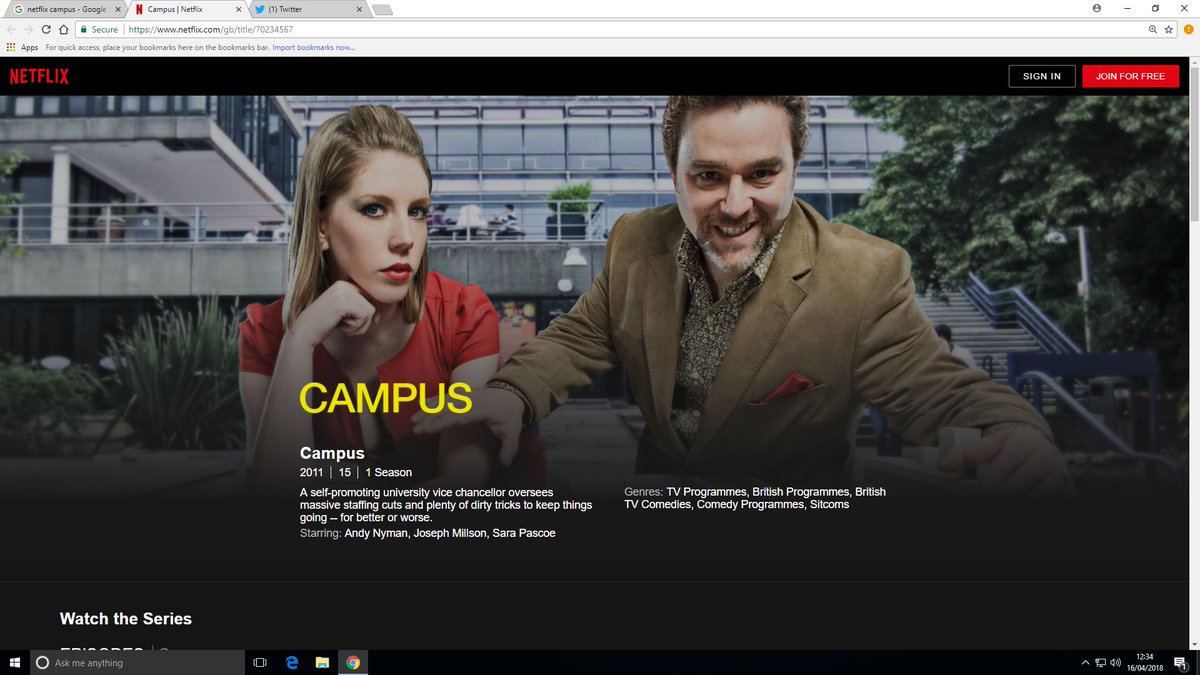Click the Watch the Series heading
The height and width of the screenshot is (675, 1200).
tap(126, 619)
